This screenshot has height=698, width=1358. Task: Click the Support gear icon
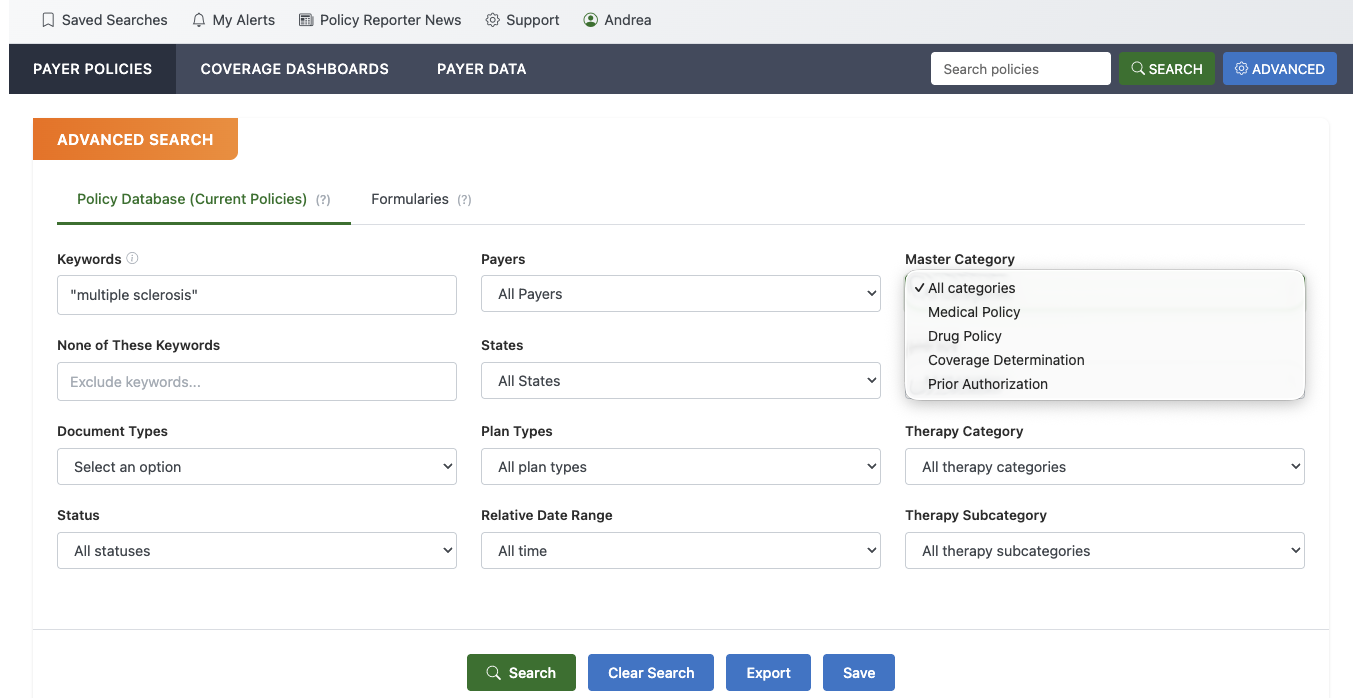point(491,19)
